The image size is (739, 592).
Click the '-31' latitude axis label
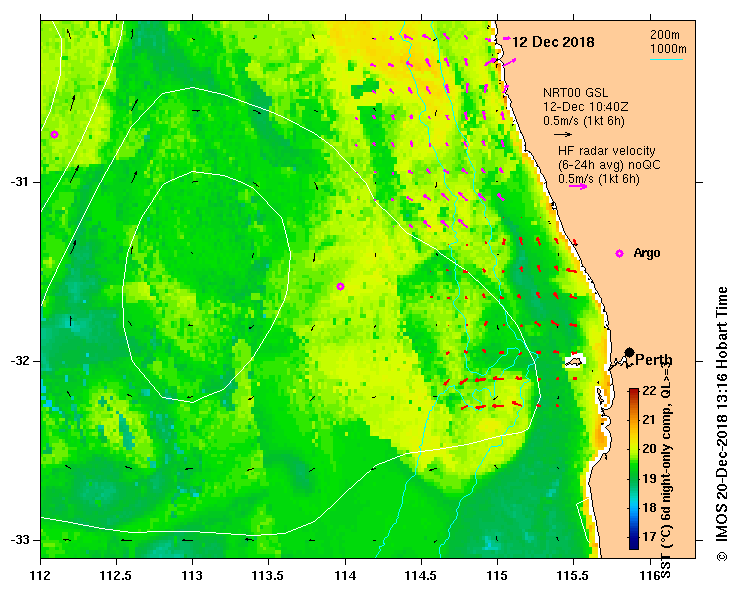tap(19, 182)
